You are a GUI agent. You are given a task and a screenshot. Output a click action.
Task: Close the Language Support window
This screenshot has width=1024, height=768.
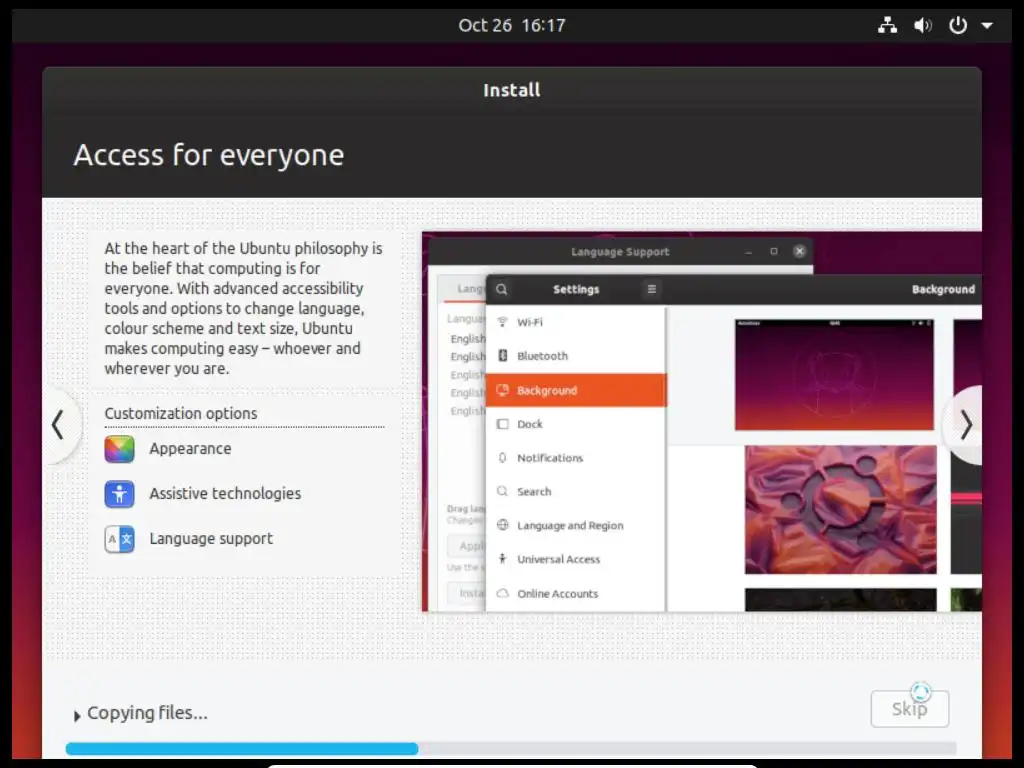click(799, 251)
